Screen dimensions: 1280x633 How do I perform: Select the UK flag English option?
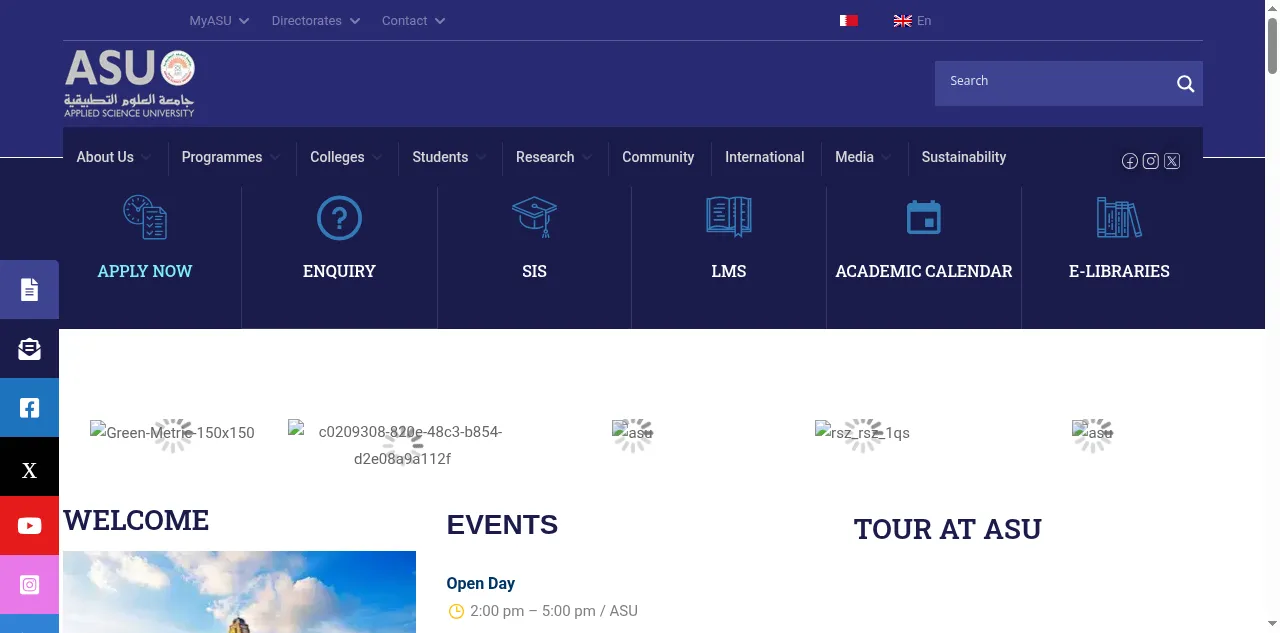tap(912, 21)
